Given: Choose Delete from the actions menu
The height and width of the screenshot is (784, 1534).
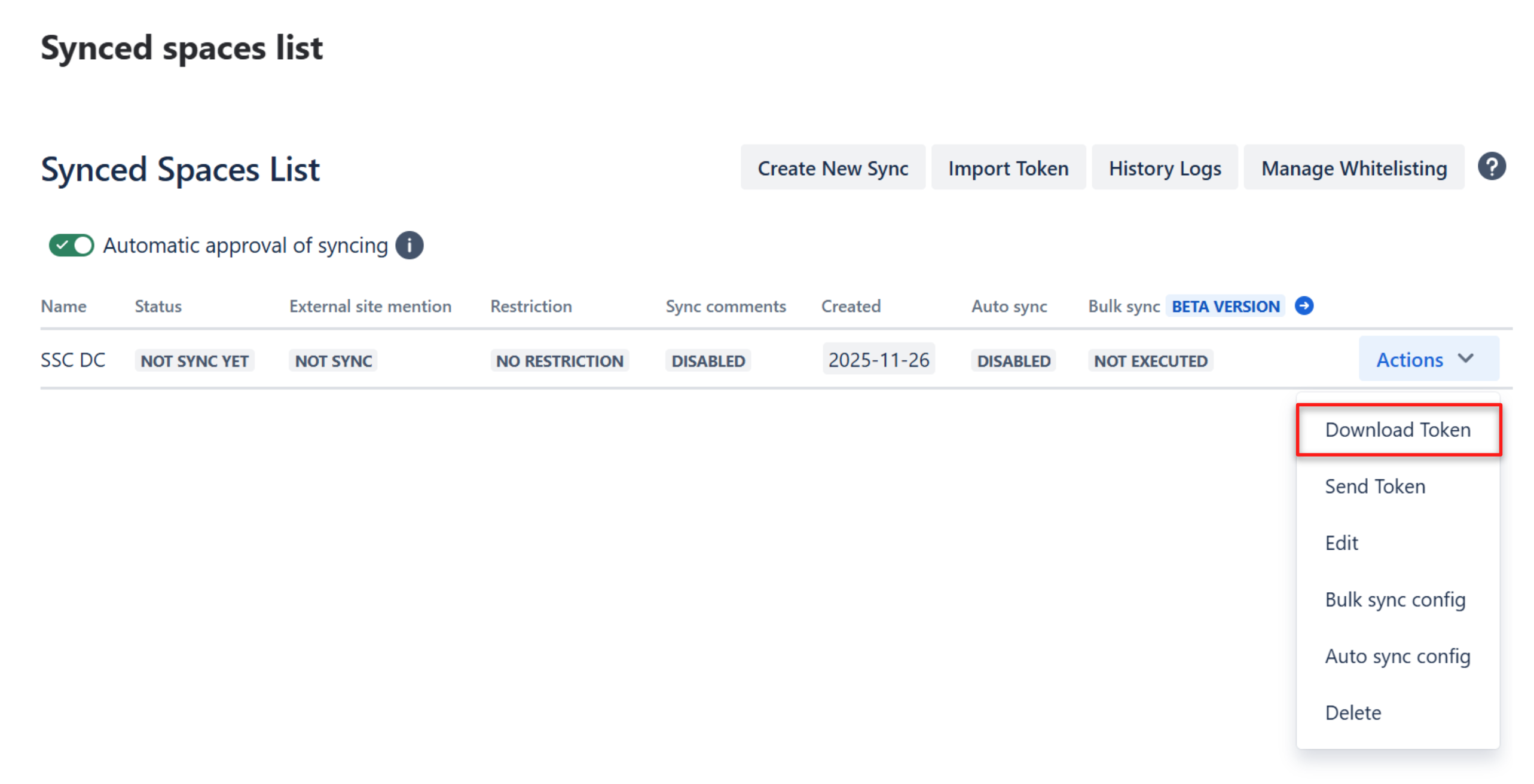Looking at the screenshot, I should [1353, 713].
